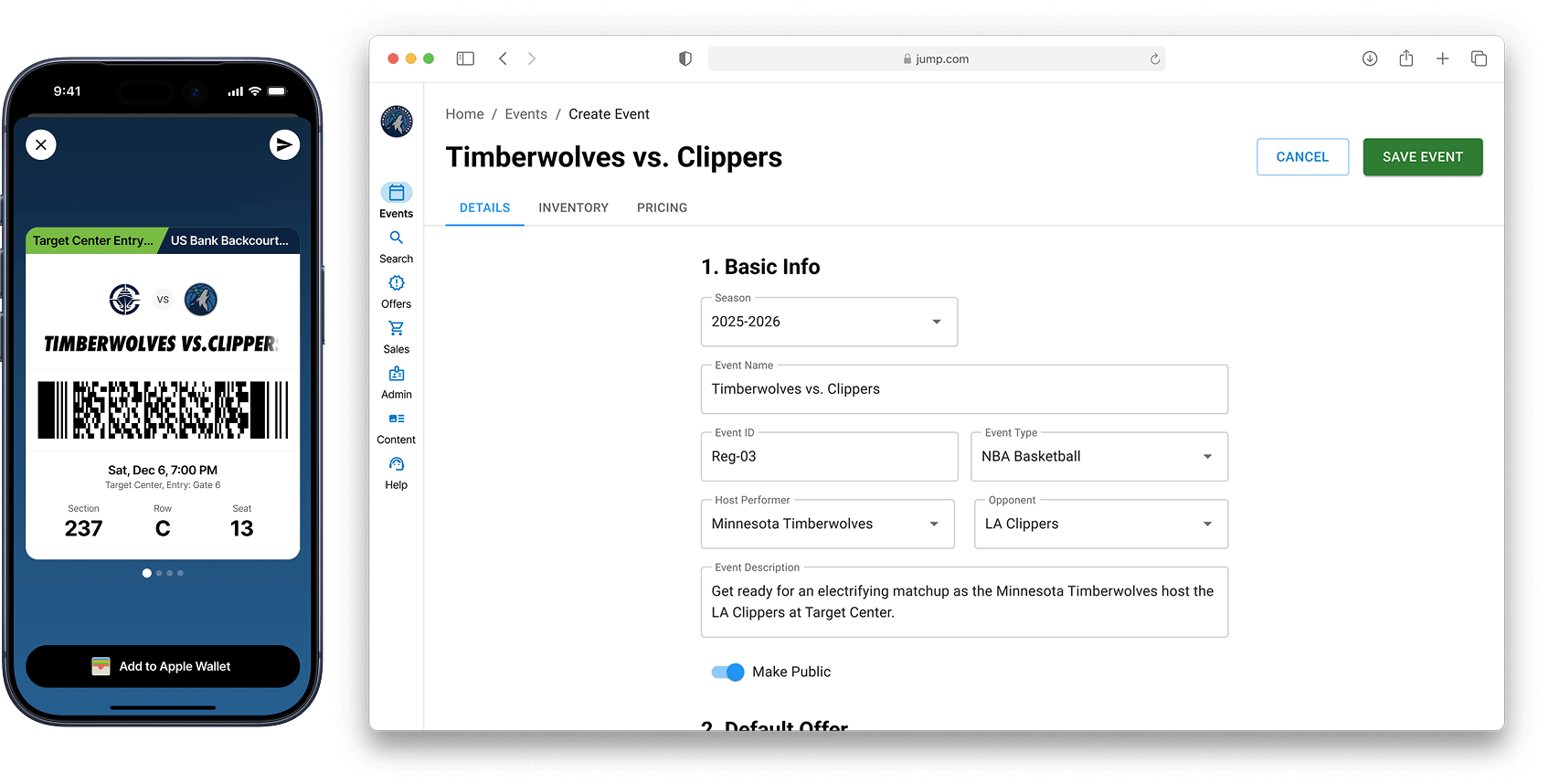
Task: Toggle the Safari sidebar panel icon
Action: [465, 58]
